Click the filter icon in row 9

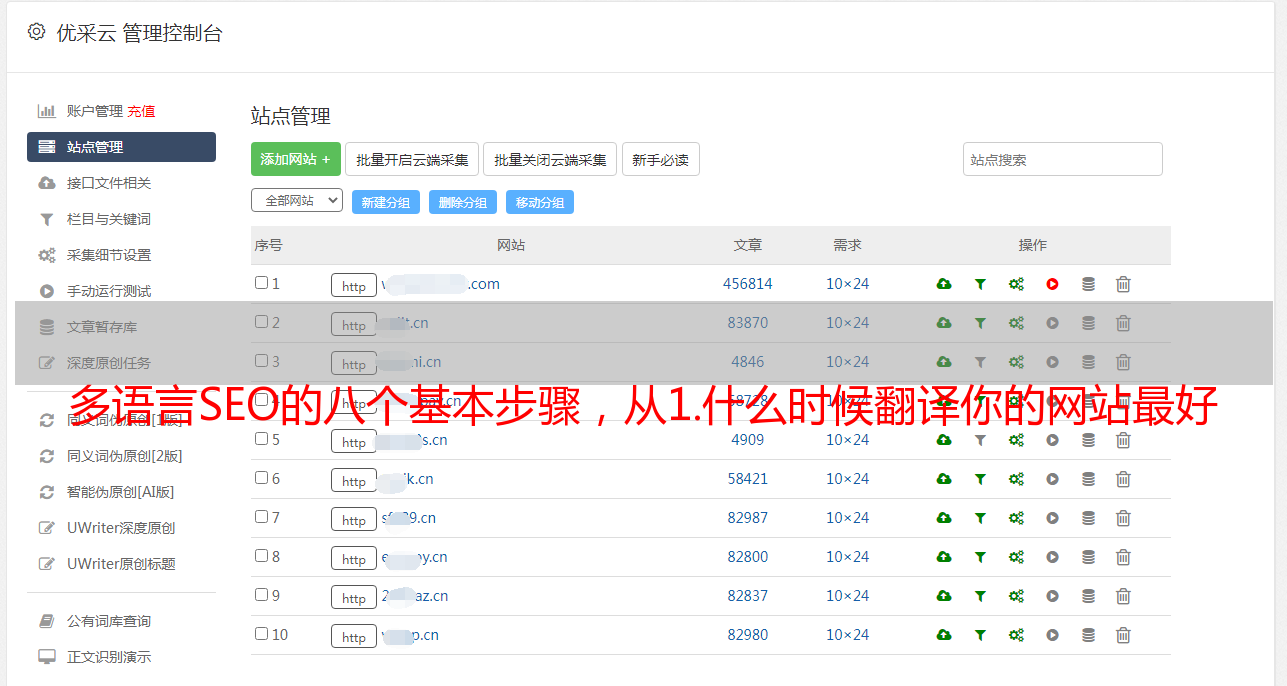tap(980, 596)
